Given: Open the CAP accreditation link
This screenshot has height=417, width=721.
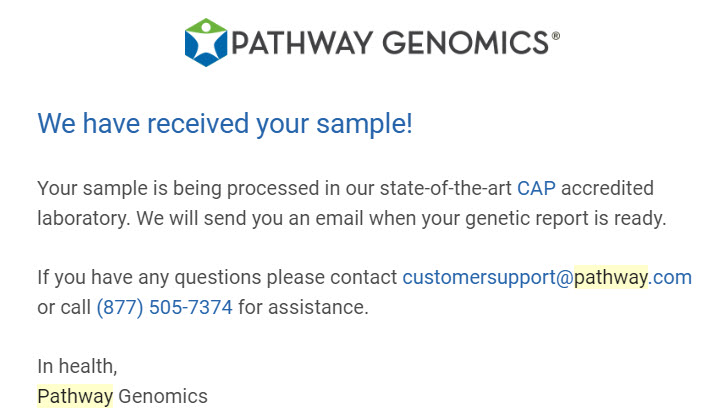Looking at the screenshot, I should point(535,188).
